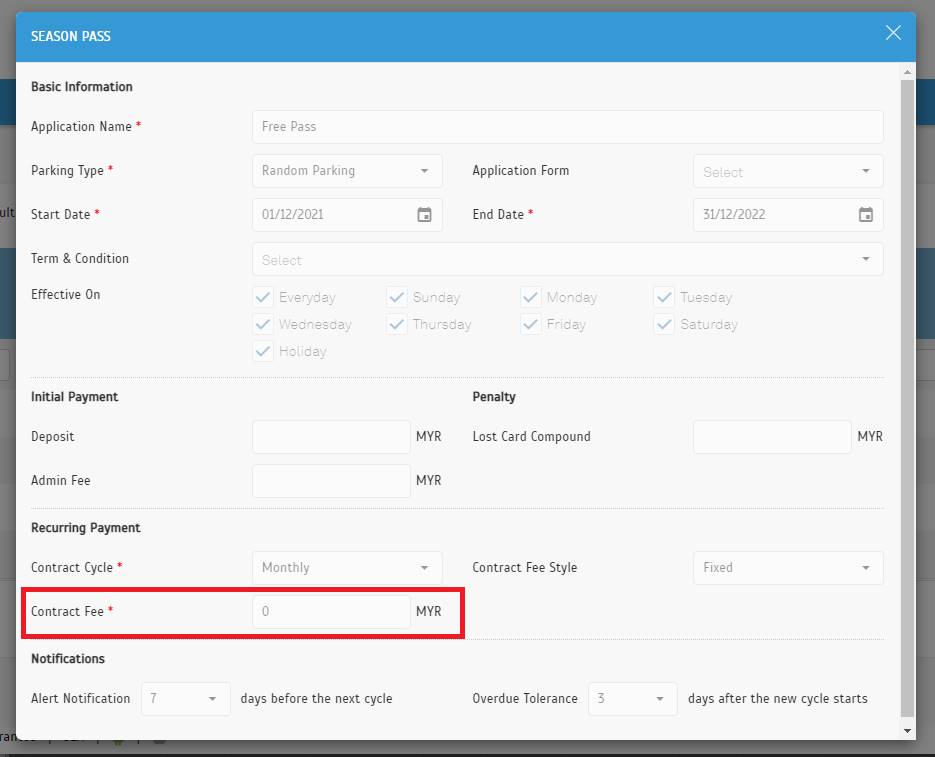Click the Application Name field
Image resolution: width=935 pixels, height=757 pixels.
click(567, 126)
